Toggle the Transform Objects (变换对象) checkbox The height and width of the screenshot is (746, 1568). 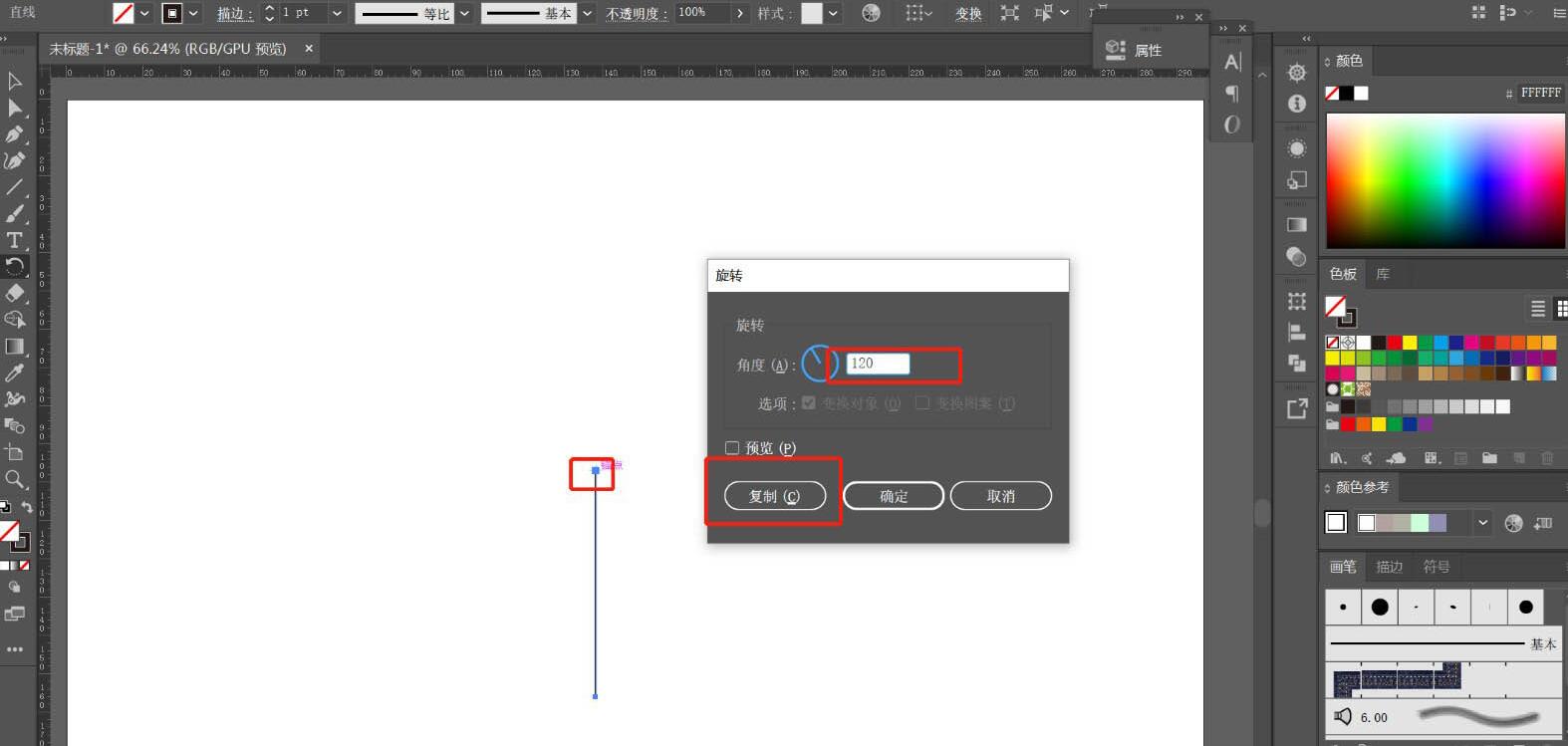coord(809,403)
